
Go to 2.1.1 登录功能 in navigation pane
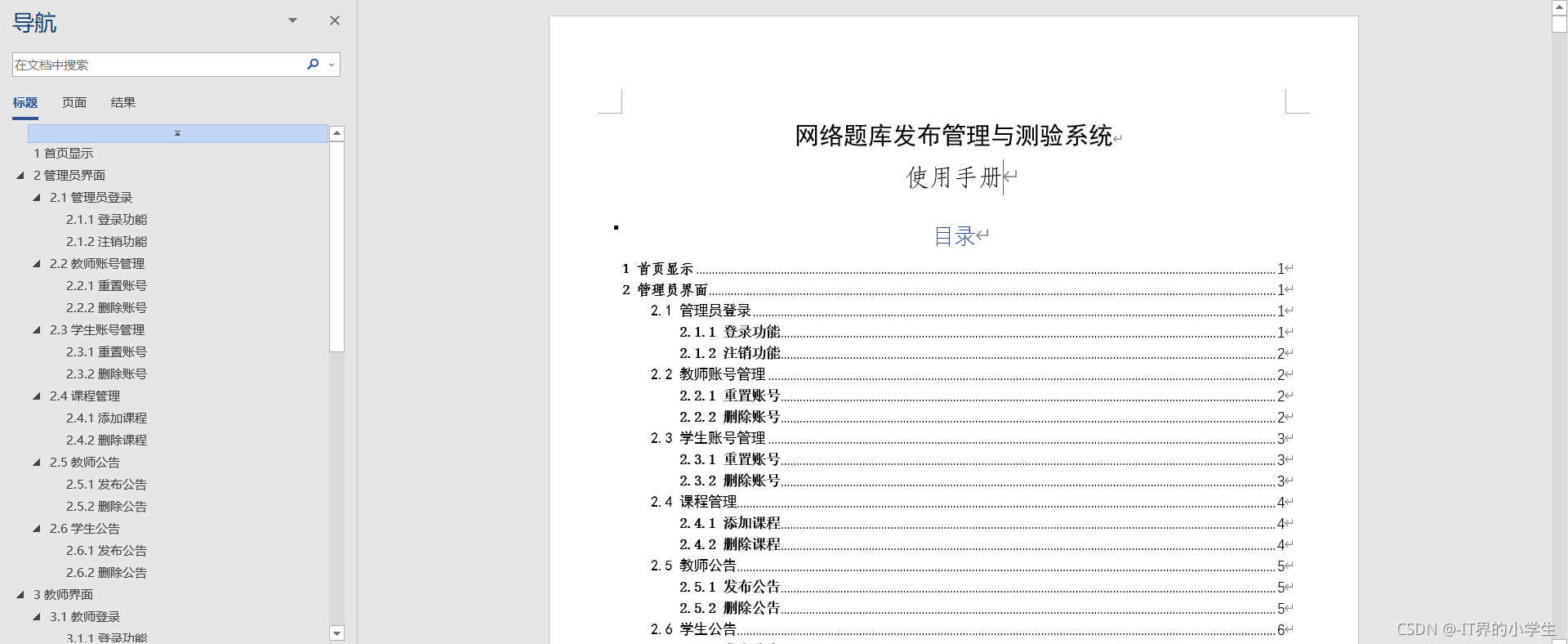tap(107, 219)
